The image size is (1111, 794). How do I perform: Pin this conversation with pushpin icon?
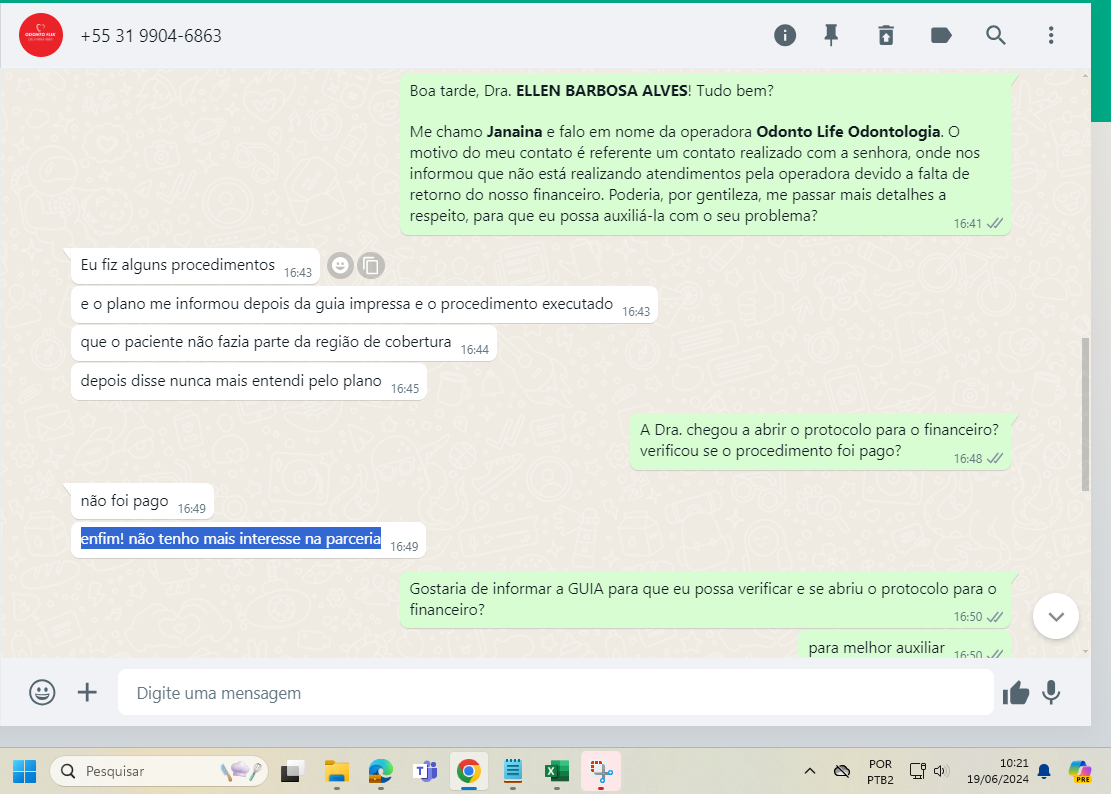[x=831, y=35]
